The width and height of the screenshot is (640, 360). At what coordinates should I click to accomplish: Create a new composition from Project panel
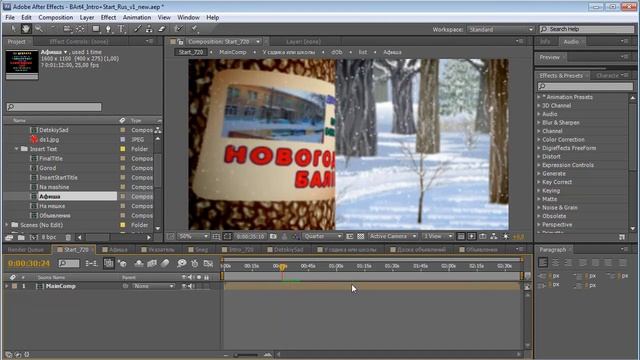pyautogui.click(x=34, y=237)
